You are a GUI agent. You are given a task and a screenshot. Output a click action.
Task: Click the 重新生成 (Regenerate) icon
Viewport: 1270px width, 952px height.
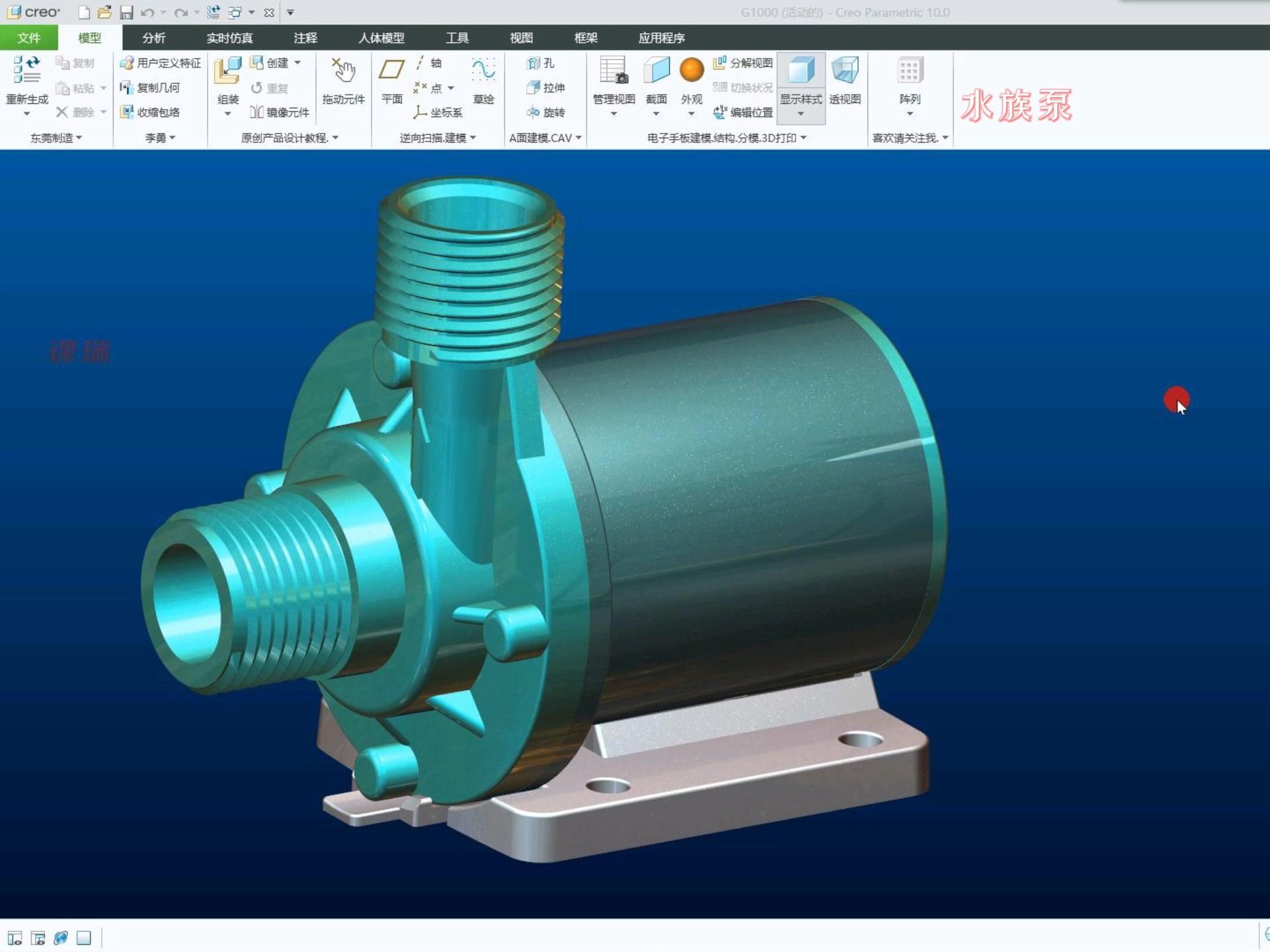tap(26, 70)
